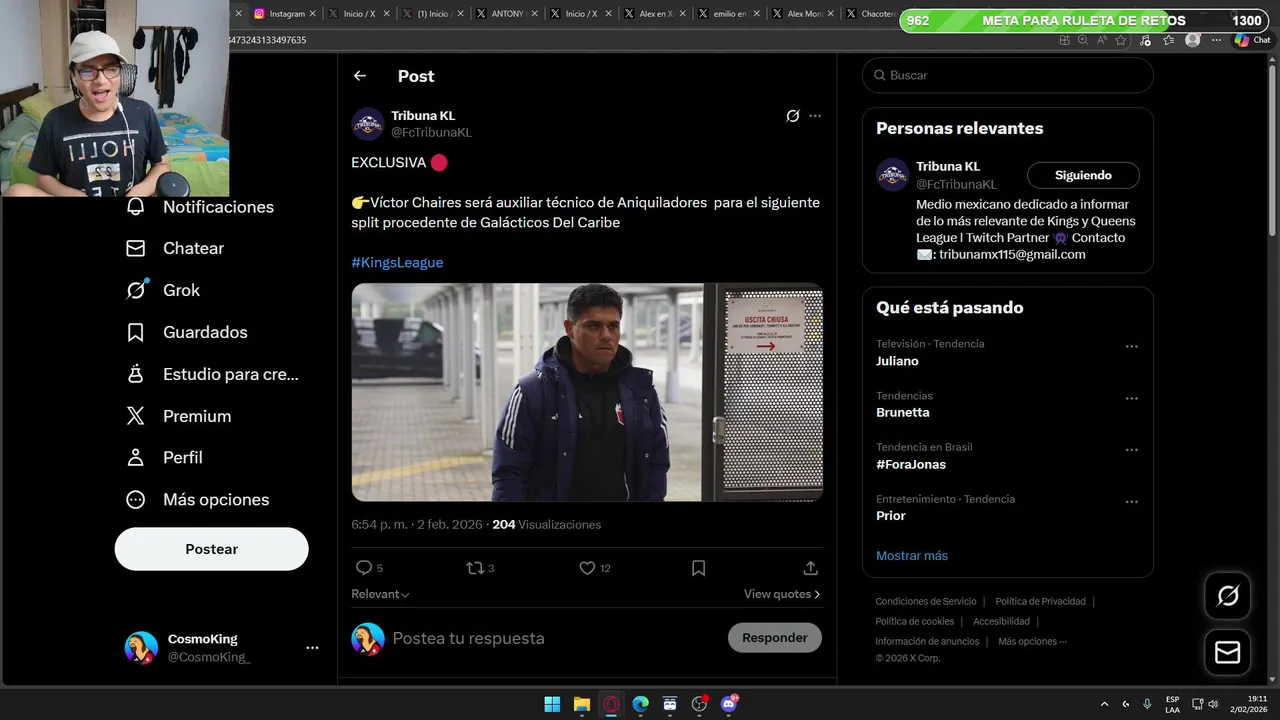The width and height of the screenshot is (1280, 720).
Task: Open Estudio para creadores sidebar item
Action: point(212,374)
